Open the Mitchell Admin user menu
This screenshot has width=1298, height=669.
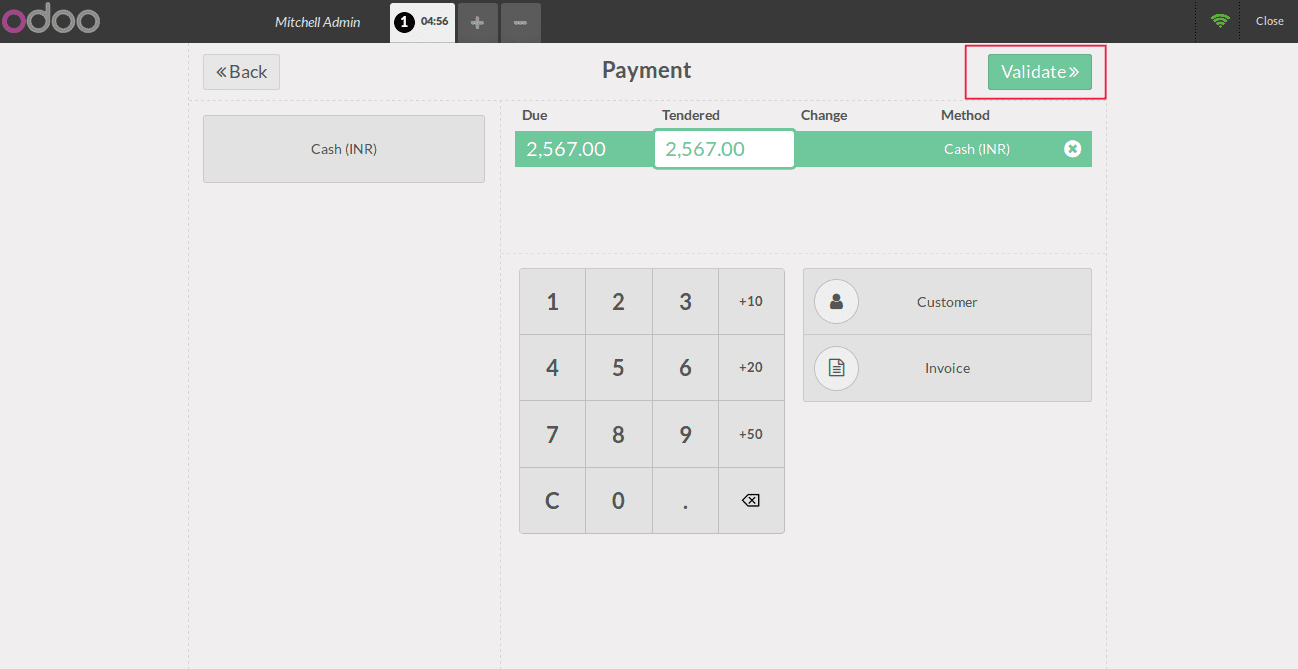pos(318,21)
